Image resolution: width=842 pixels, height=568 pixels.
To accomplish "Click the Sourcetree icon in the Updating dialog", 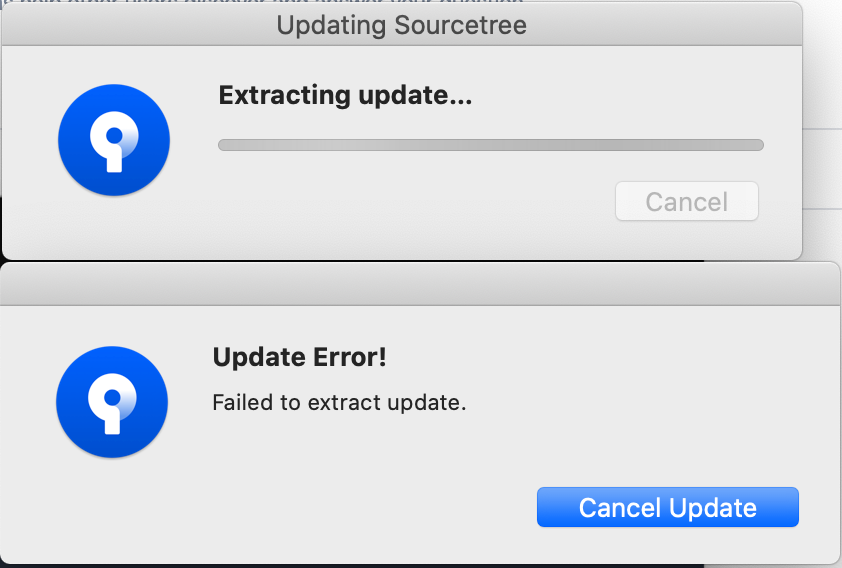I will 114,140.
